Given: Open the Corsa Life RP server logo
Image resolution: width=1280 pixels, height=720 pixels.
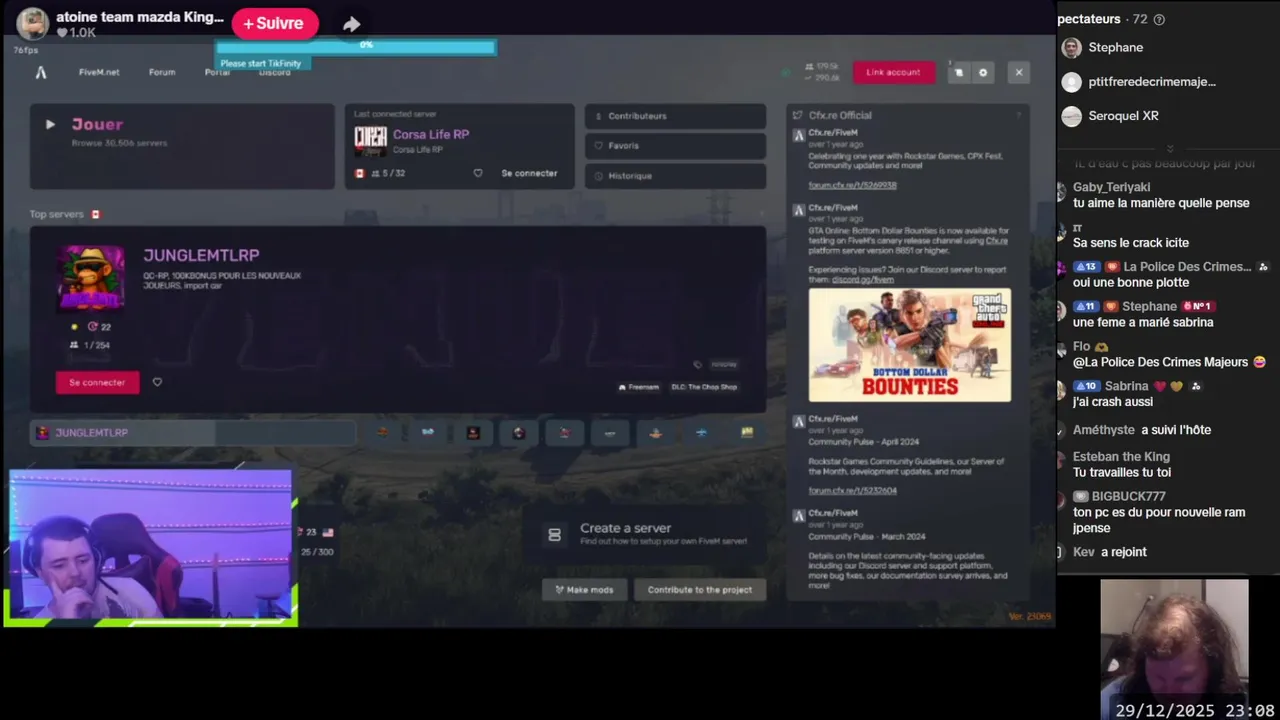Looking at the screenshot, I should click(370, 139).
